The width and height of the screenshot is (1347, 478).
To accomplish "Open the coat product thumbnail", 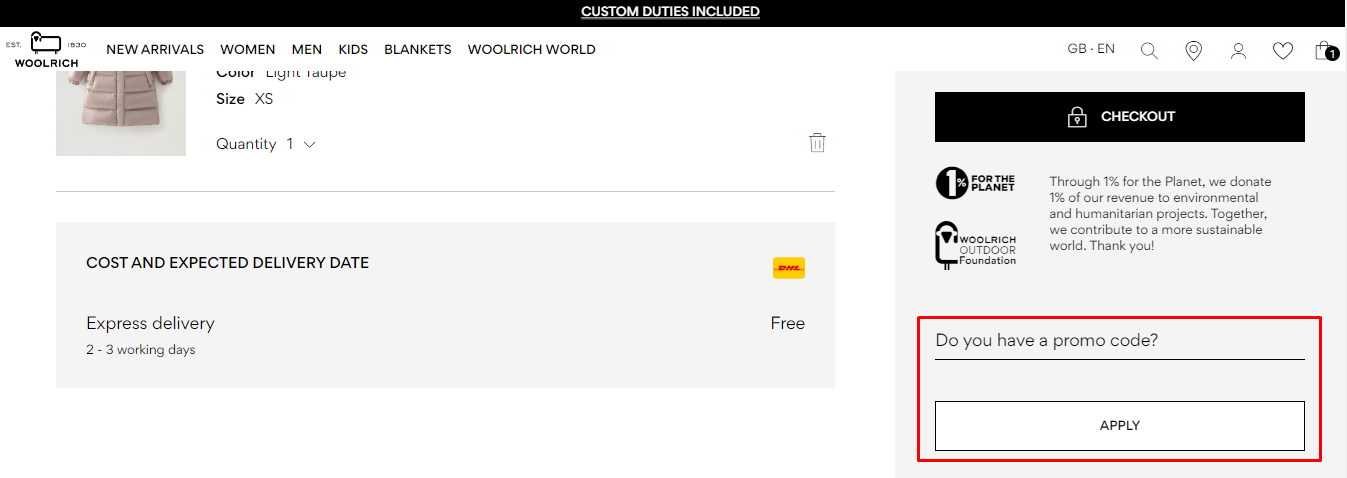I will (121, 113).
